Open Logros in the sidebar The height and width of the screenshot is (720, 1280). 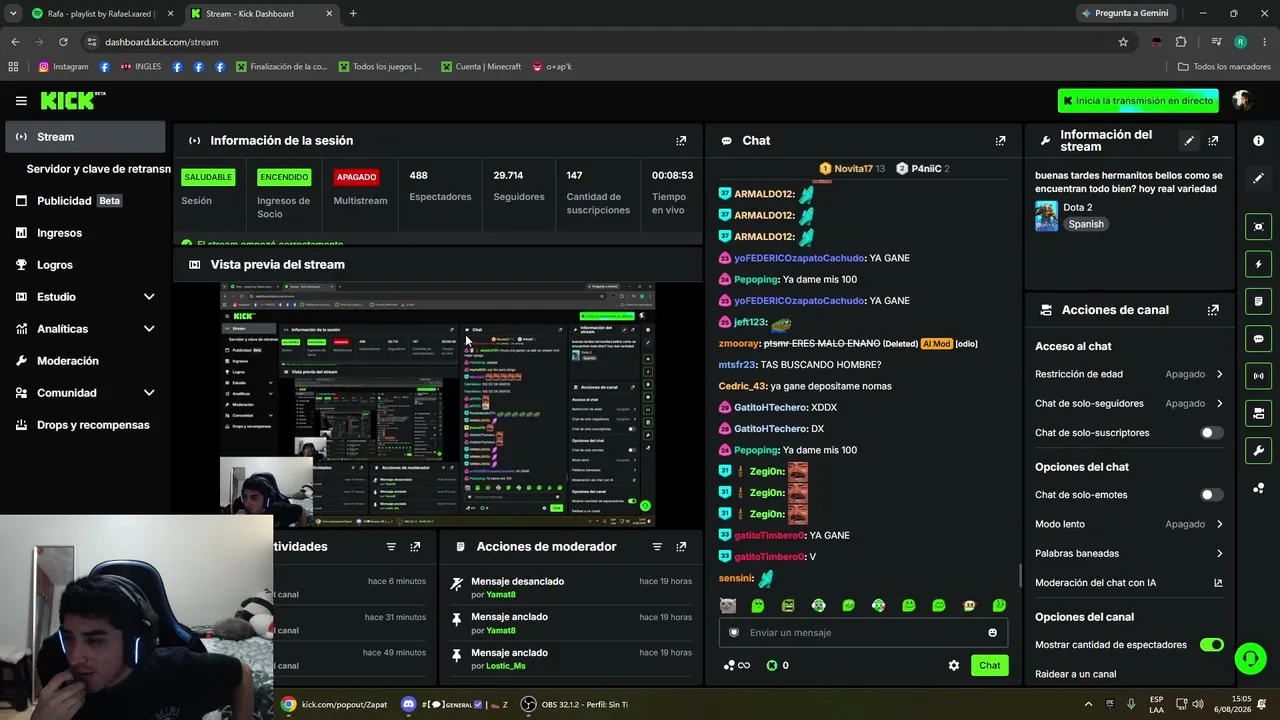coord(86,265)
